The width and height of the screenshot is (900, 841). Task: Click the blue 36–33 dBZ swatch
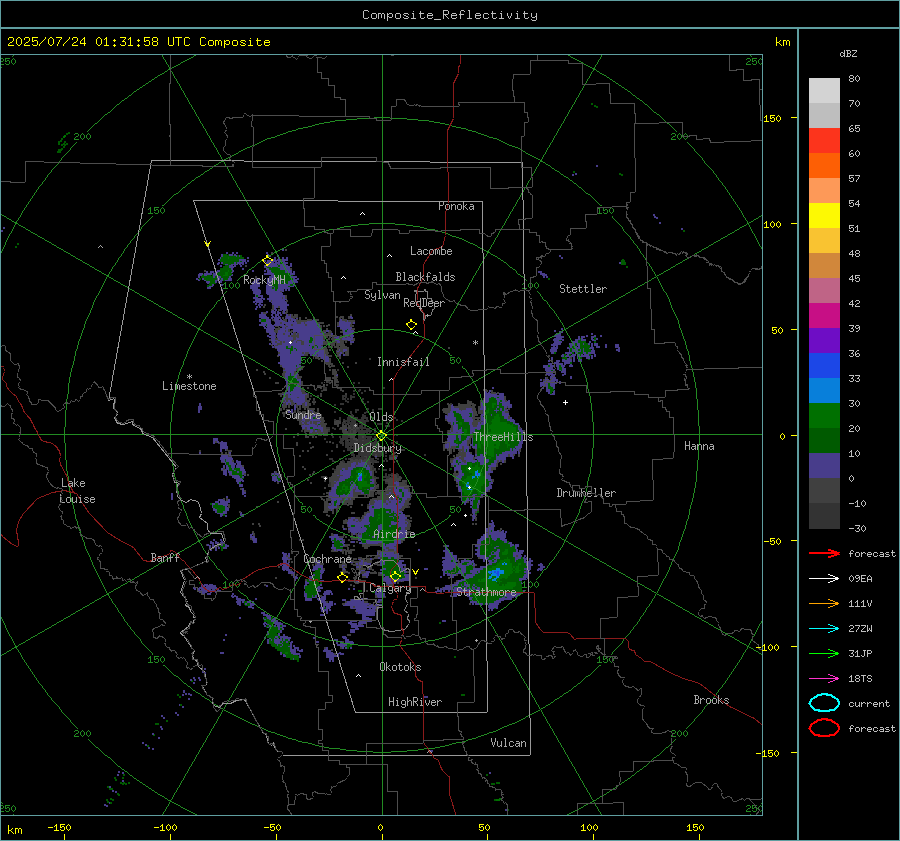(824, 365)
